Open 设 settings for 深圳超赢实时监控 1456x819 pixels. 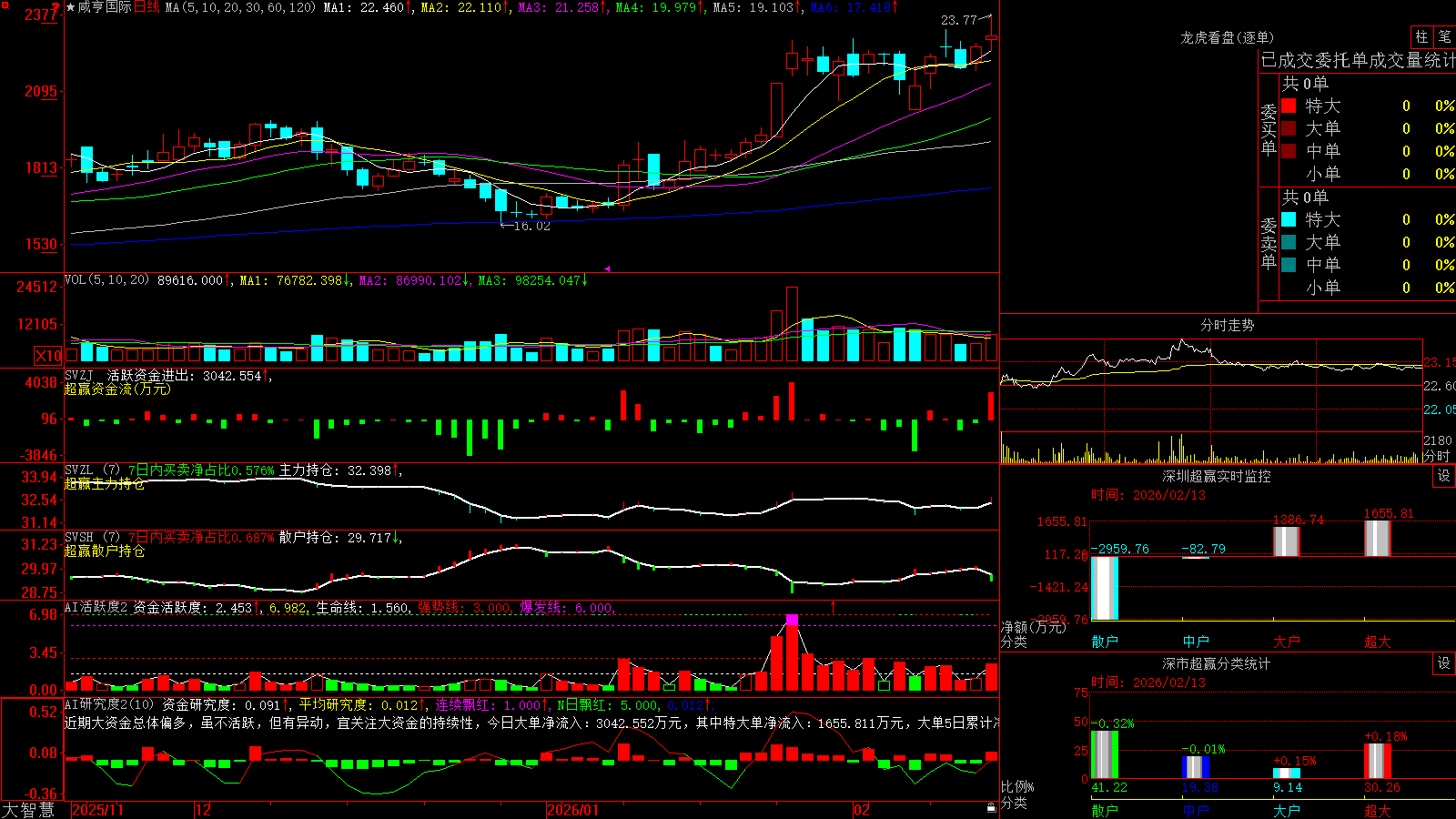(x=1444, y=476)
